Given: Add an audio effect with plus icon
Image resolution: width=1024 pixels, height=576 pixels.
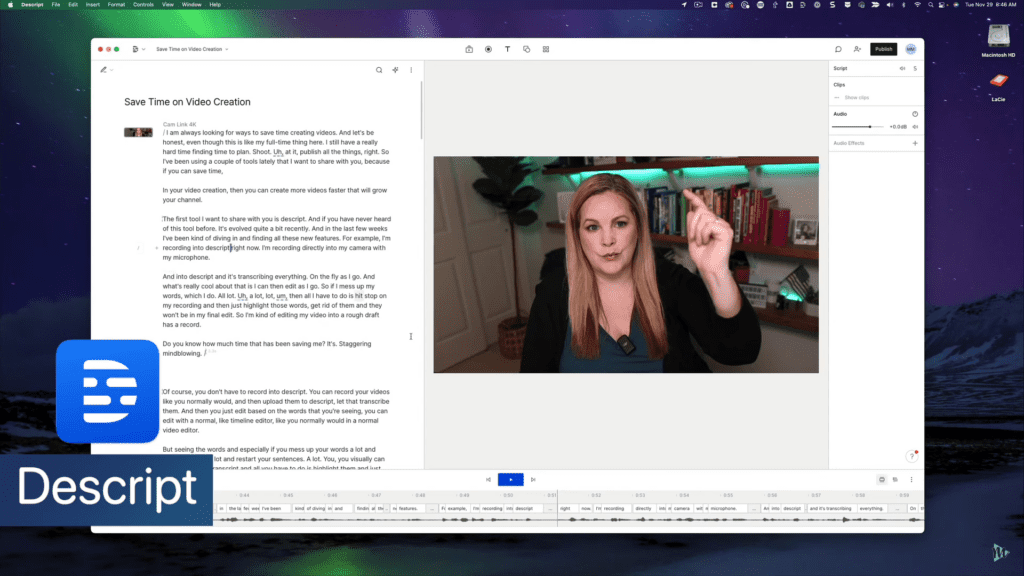Looking at the screenshot, I should click(x=915, y=143).
